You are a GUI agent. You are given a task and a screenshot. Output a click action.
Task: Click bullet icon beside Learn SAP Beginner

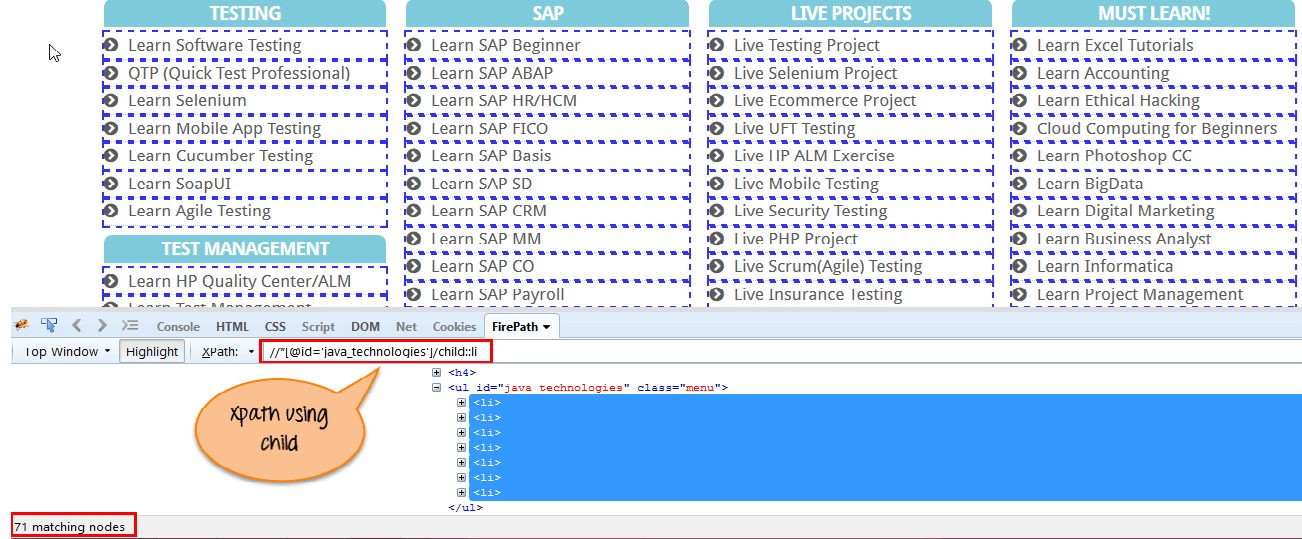[415, 45]
